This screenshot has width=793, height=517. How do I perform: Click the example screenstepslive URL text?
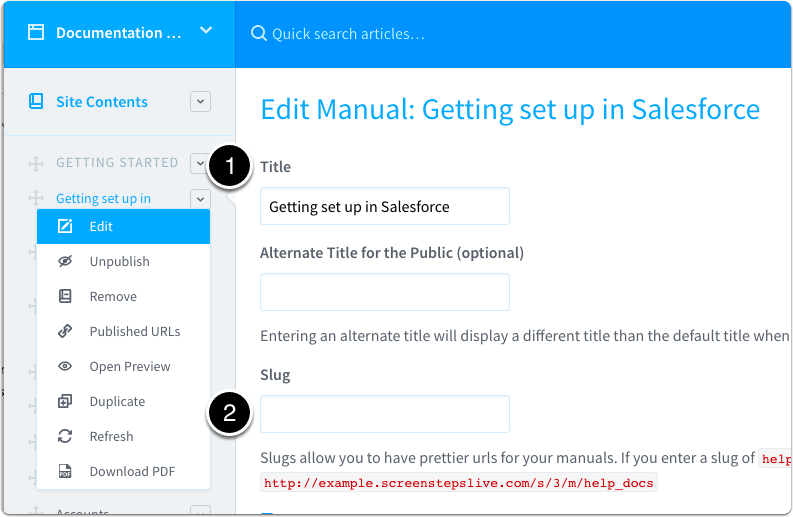point(459,483)
